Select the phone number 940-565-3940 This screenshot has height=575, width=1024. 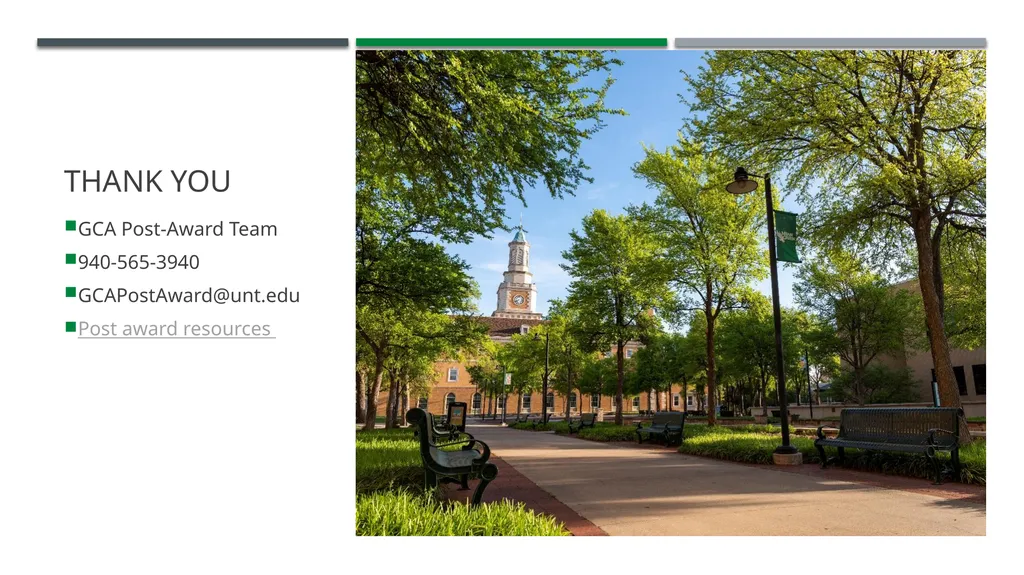coord(138,262)
